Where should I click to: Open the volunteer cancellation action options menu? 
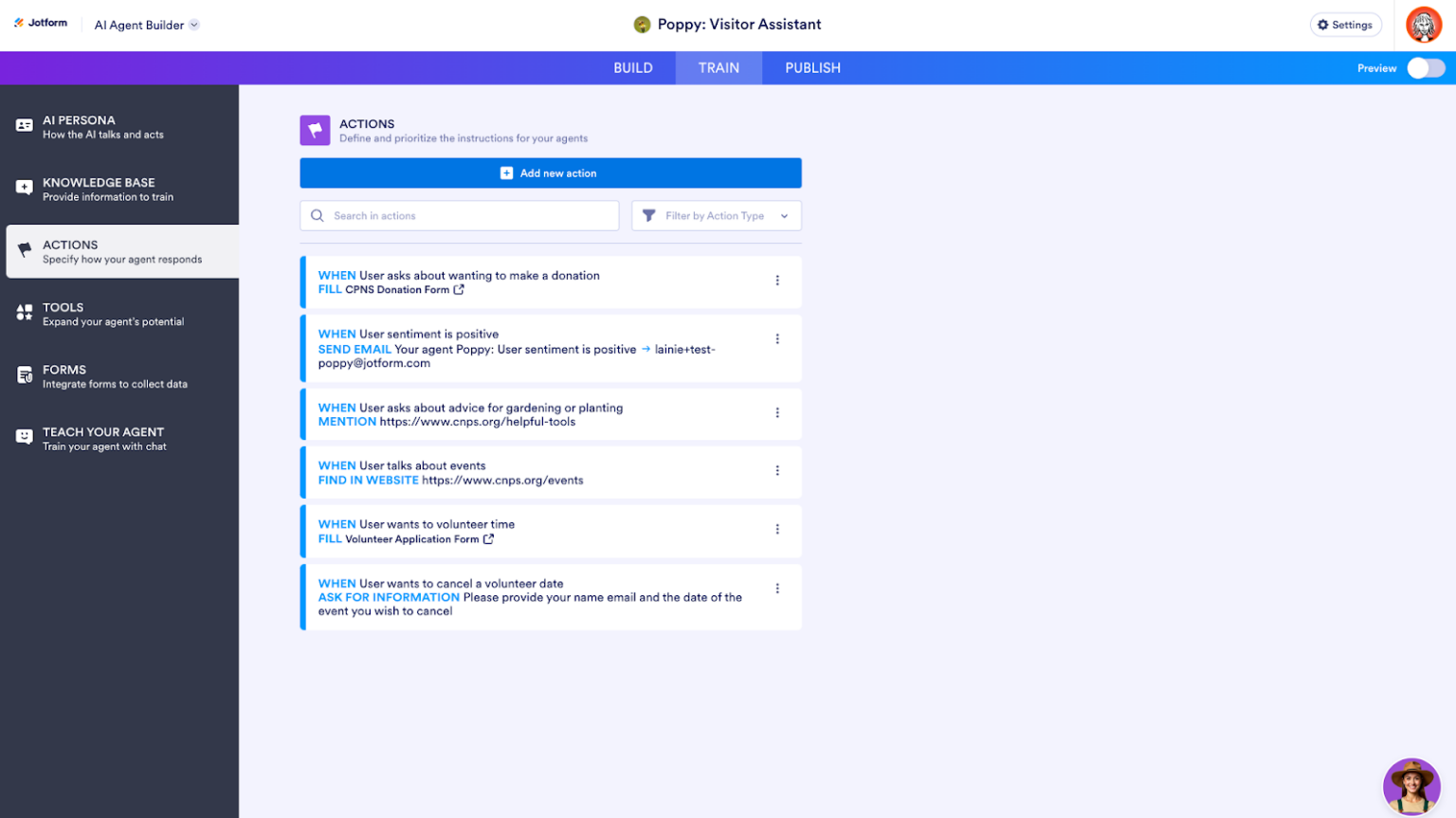[777, 586]
